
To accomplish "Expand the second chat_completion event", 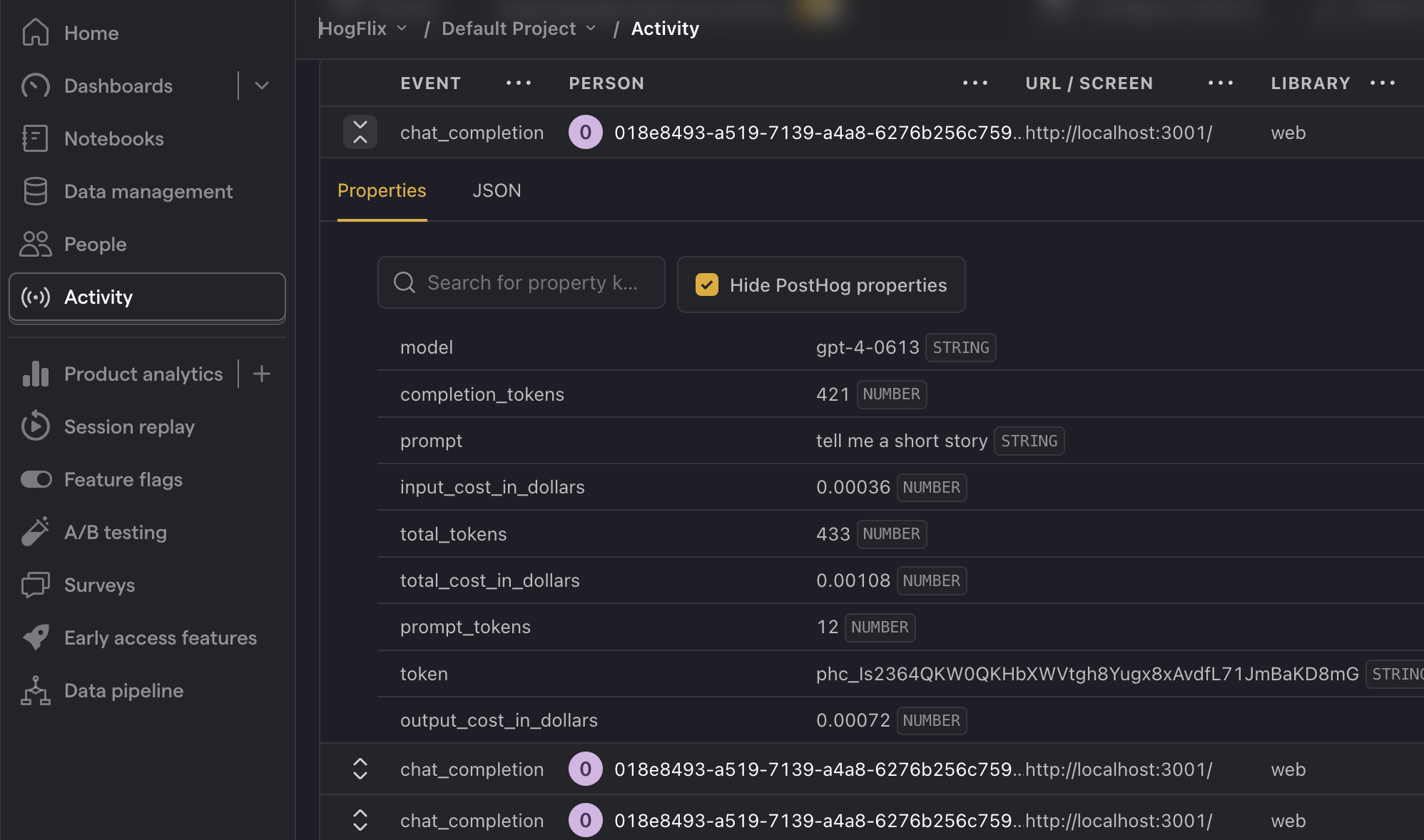I will coord(360,769).
